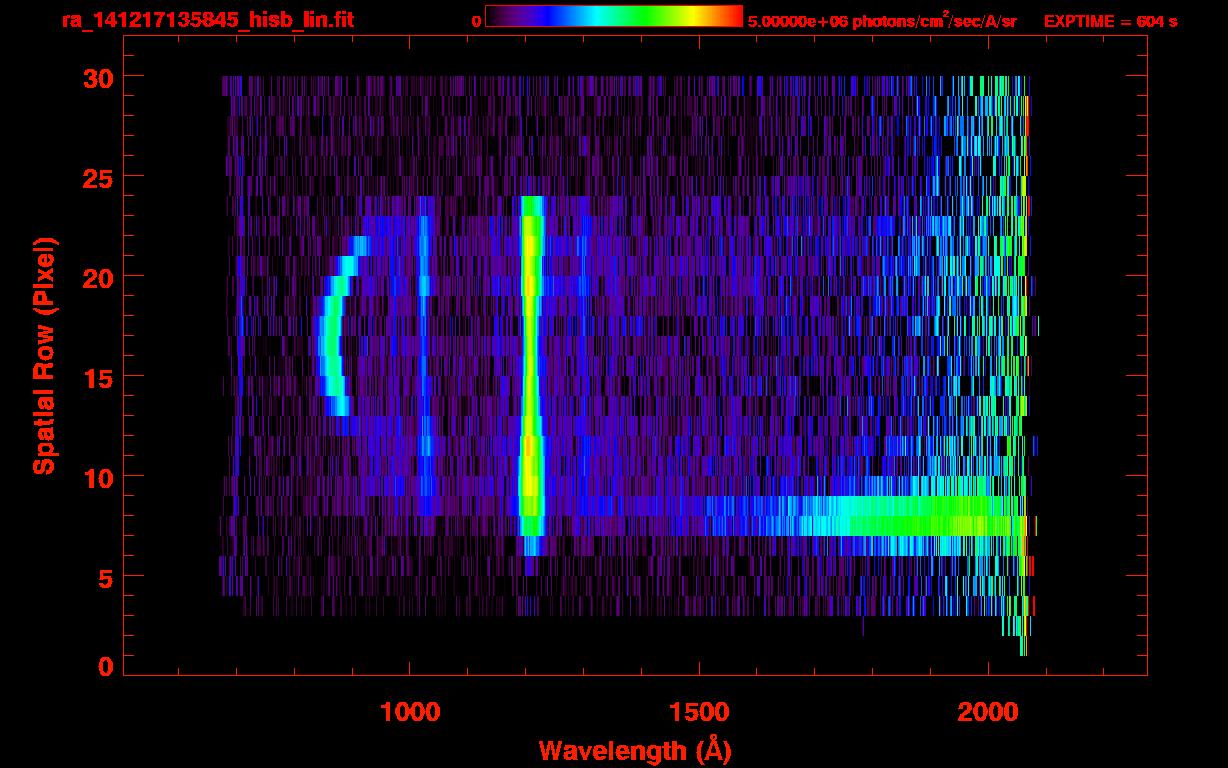Click y-axis tick label 5
This screenshot has width=1228, height=768.
105,577
